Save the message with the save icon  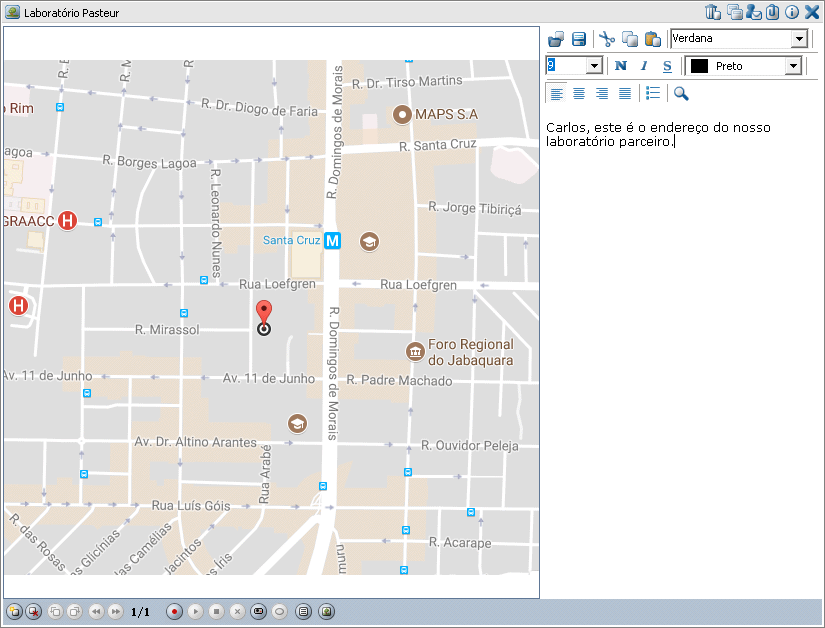click(x=581, y=39)
